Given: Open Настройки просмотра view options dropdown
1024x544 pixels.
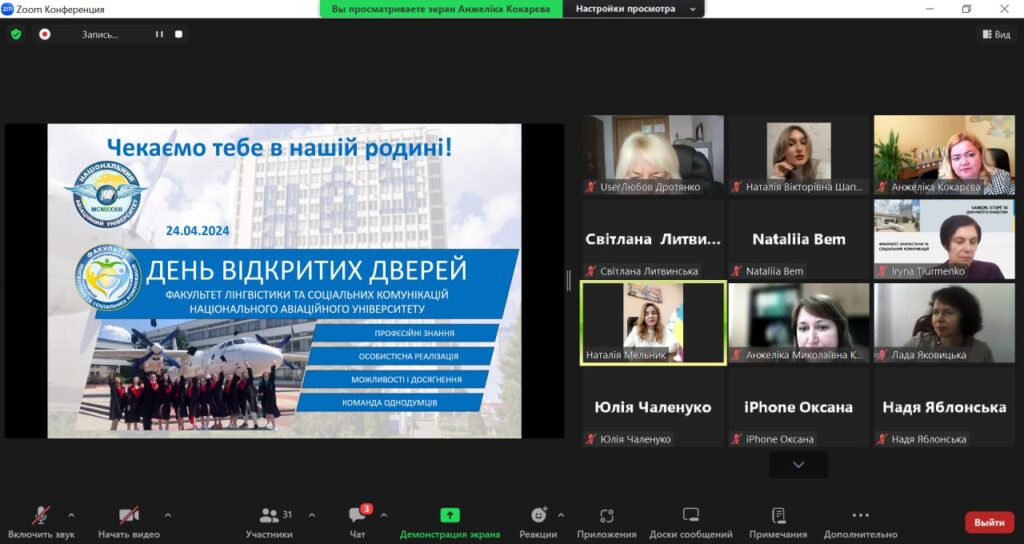Looking at the screenshot, I should 633,9.
